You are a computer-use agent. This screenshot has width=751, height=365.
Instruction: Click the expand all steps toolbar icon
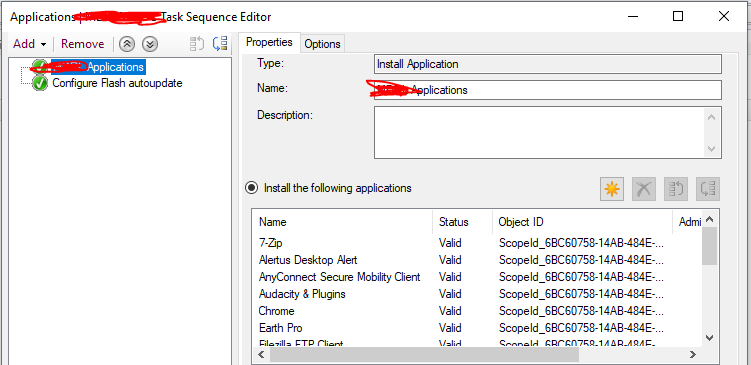[197, 44]
